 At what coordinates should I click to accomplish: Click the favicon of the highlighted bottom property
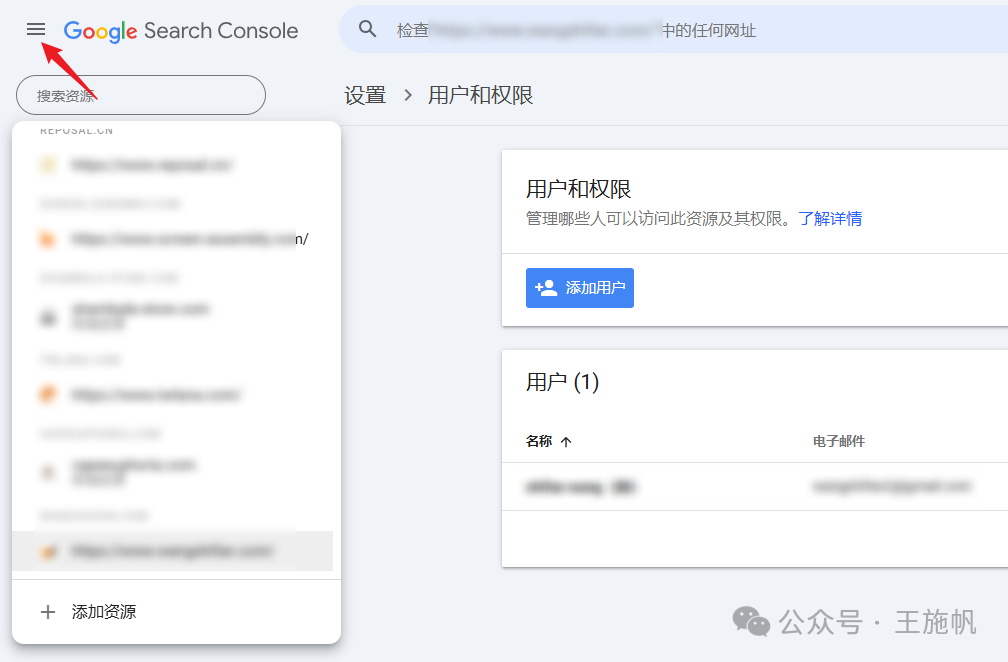(48, 550)
